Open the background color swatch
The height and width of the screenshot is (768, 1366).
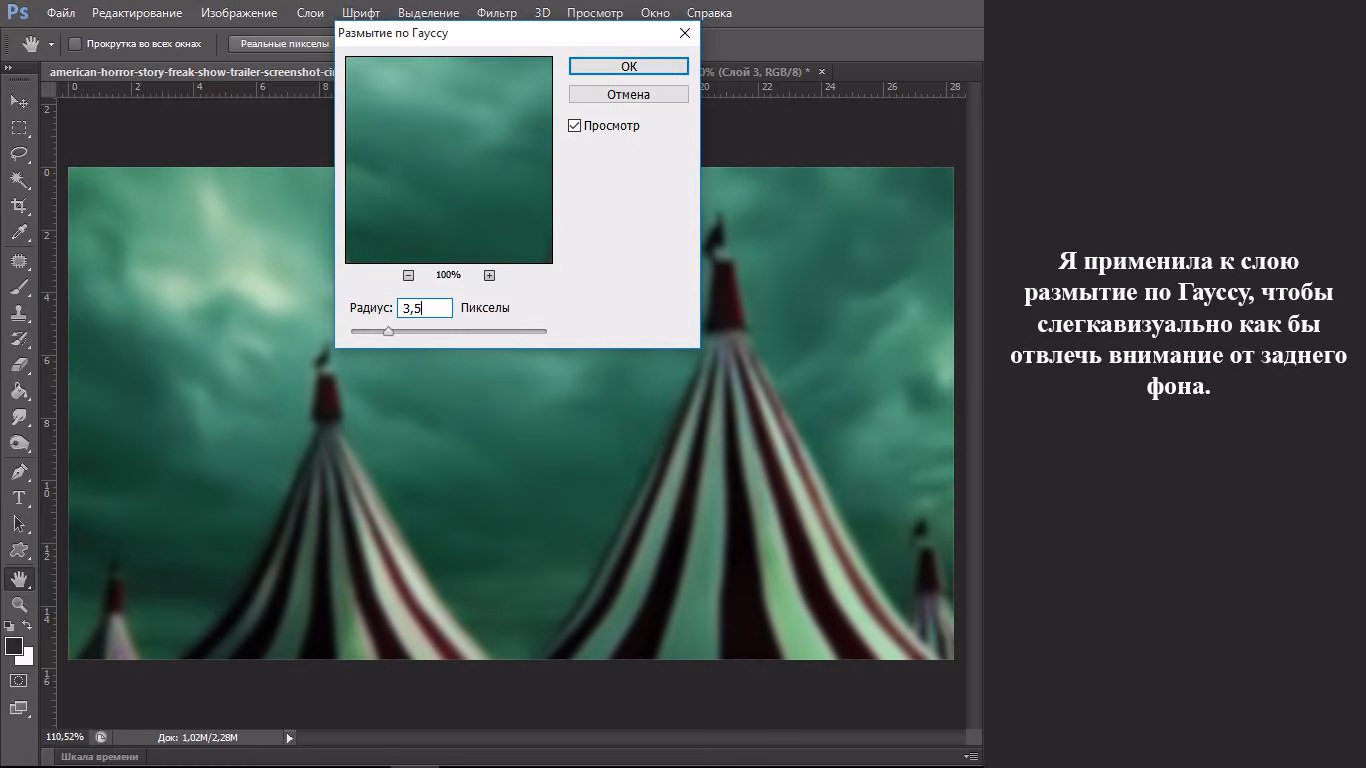[27, 658]
